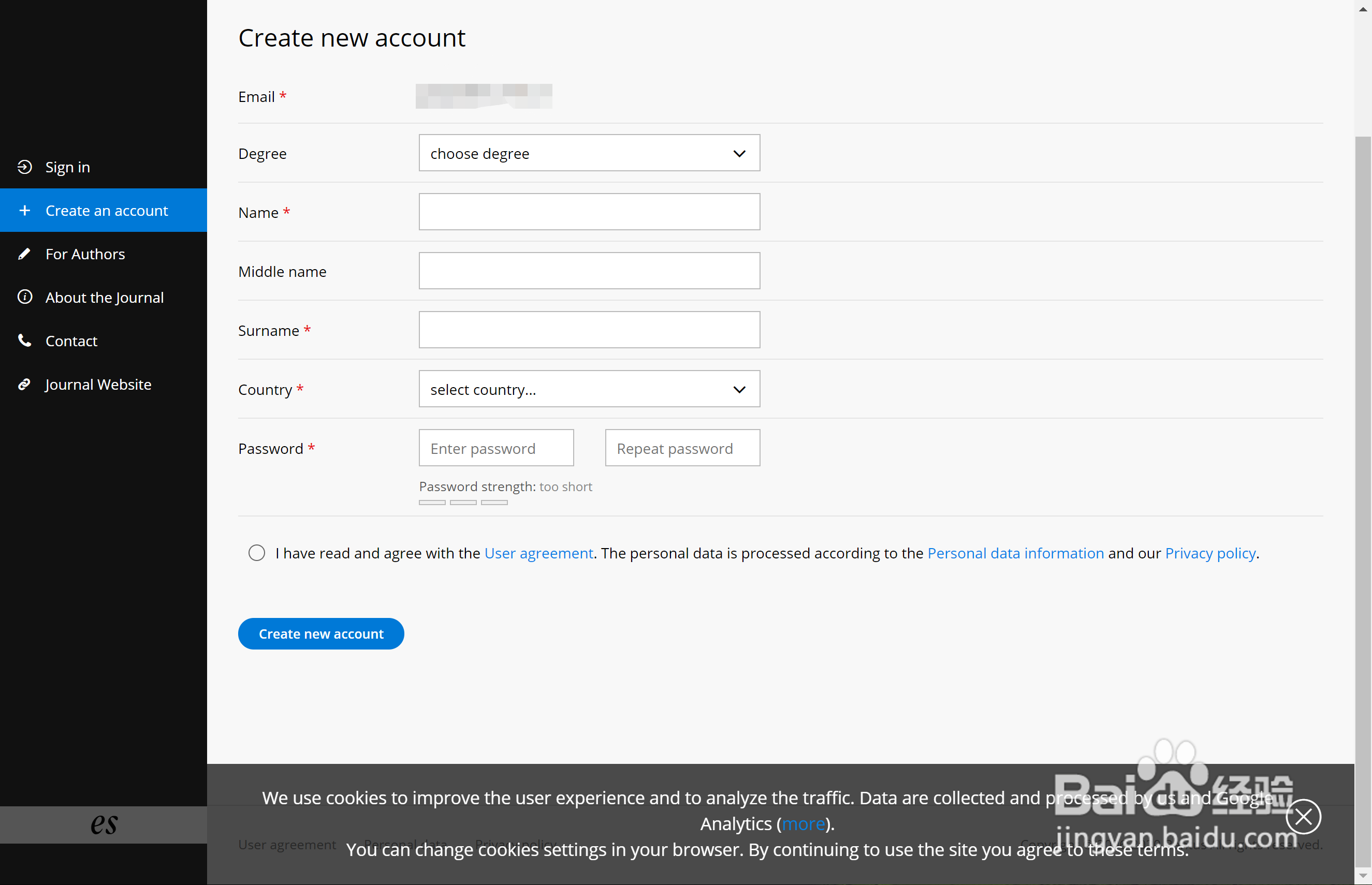Open the Privacy policy link in agreement text
Image resolution: width=1372 pixels, height=885 pixels.
(1210, 553)
